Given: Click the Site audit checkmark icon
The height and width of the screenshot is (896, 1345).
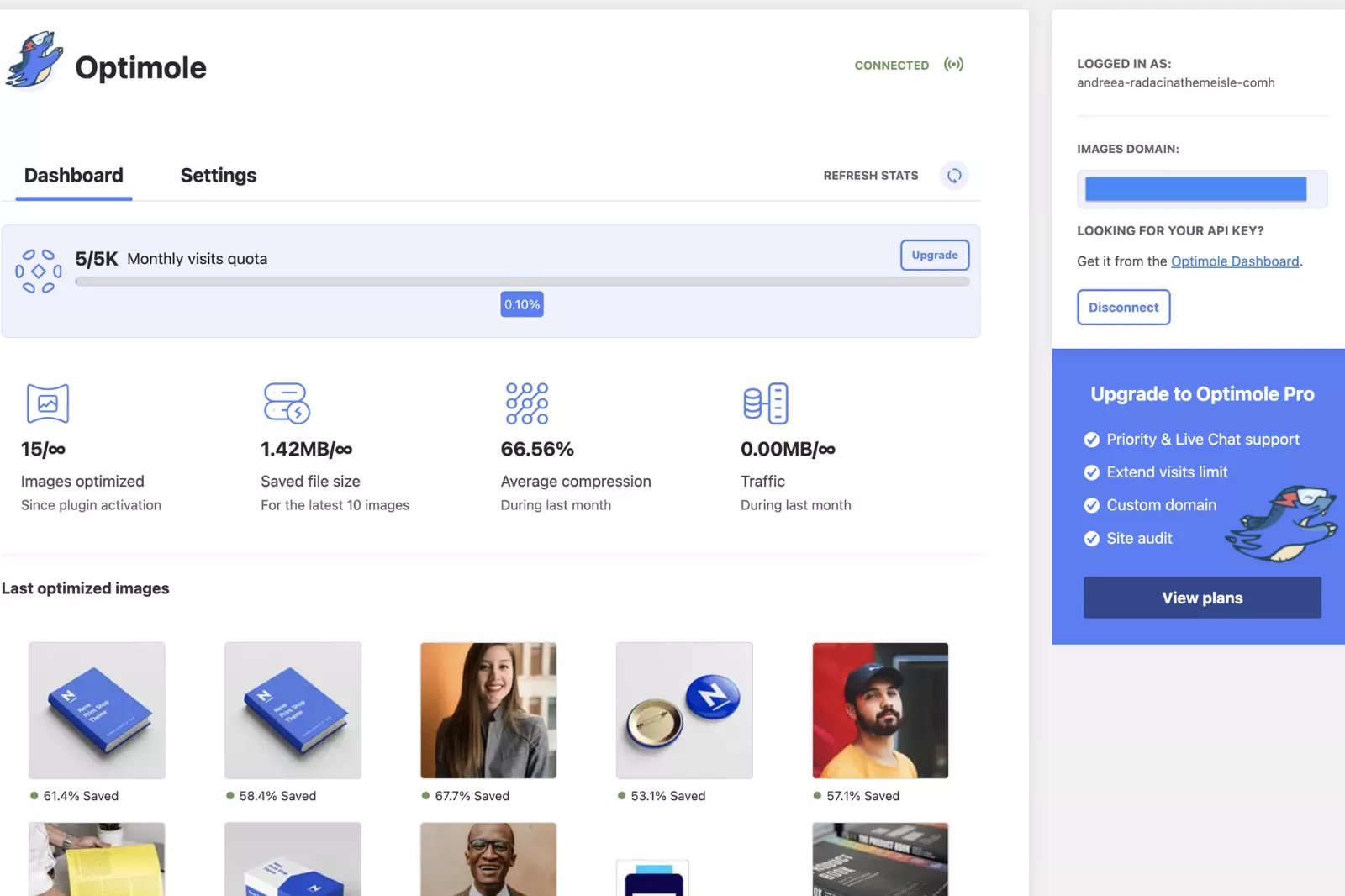Looking at the screenshot, I should point(1092,539).
